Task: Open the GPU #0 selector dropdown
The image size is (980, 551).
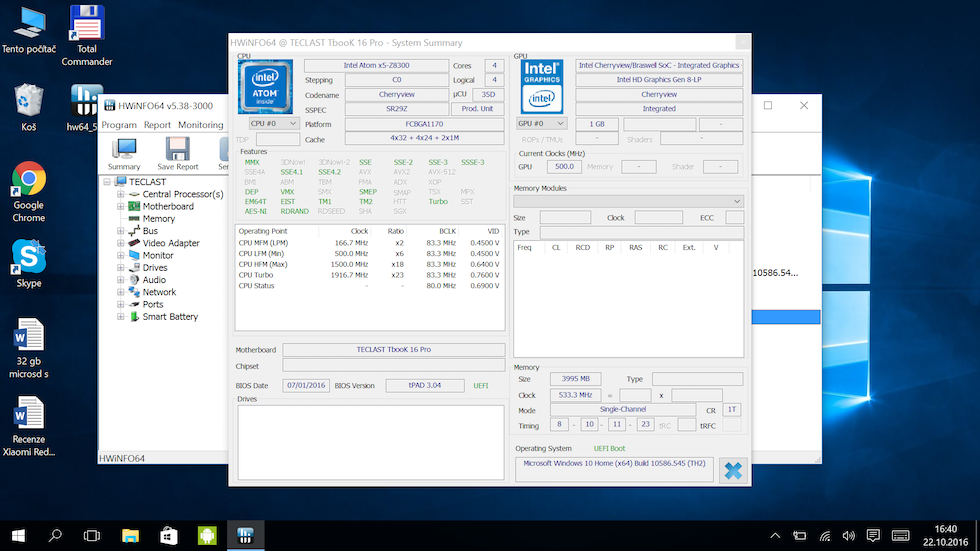Action: coord(541,123)
